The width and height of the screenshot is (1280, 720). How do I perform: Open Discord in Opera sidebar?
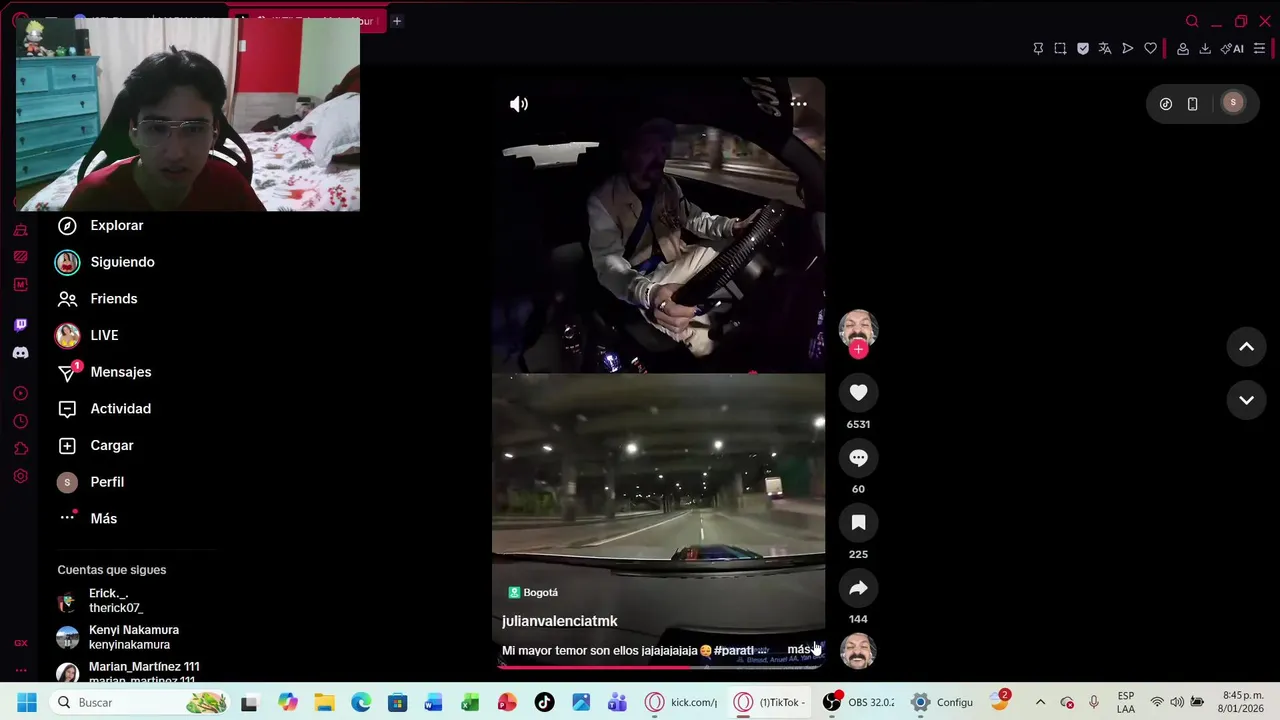pos(20,353)
